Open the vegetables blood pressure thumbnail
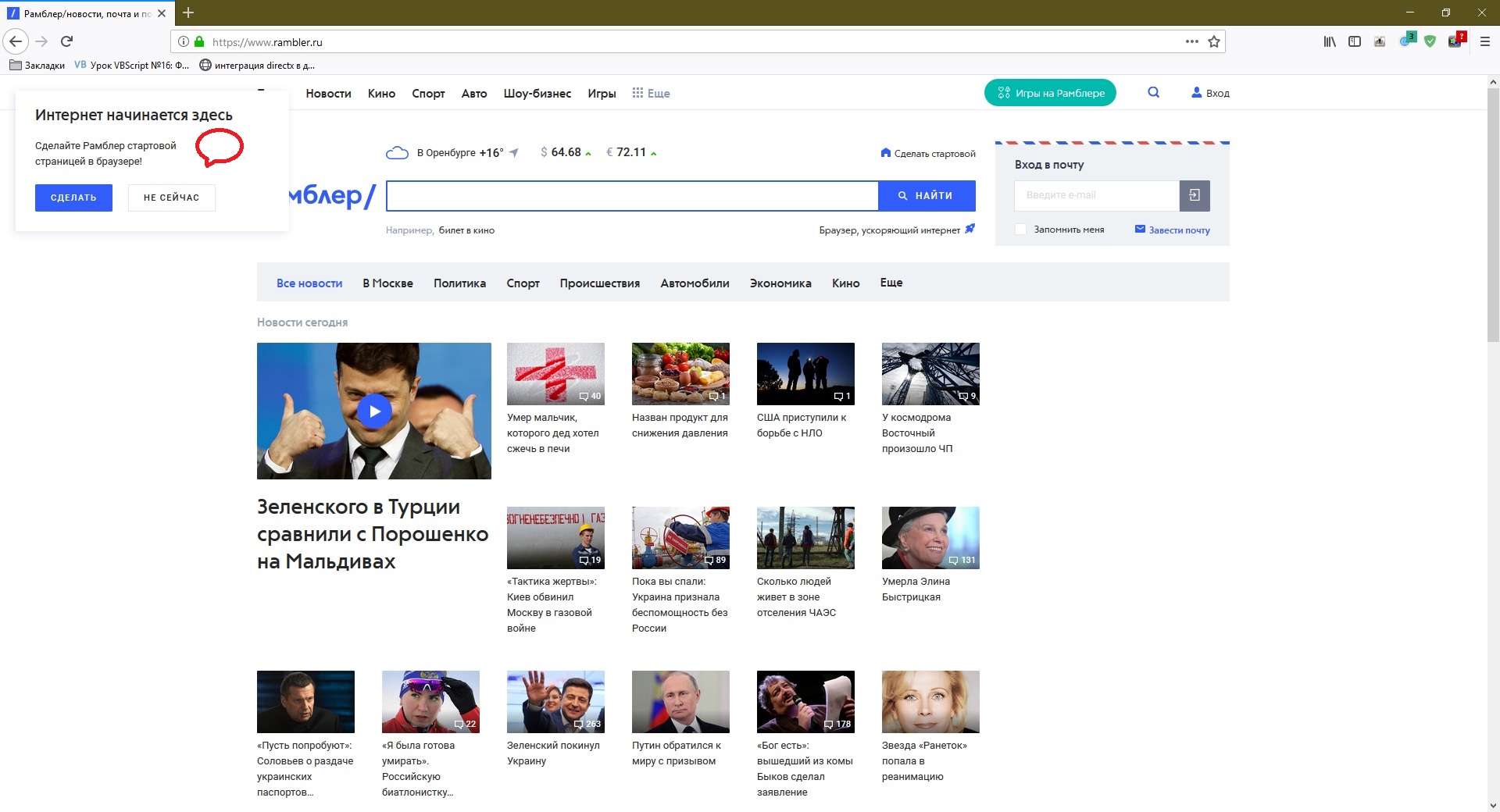1500x812 pixels. pyautogui.click(x=680, y=373)
